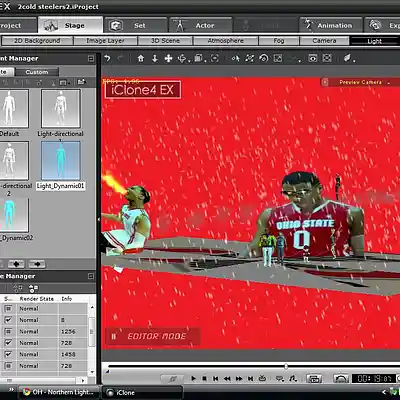Click the disabled realtime toggle near play
Image resolution: width=400 pixels, height=400 pixels.
coord(173,378)
